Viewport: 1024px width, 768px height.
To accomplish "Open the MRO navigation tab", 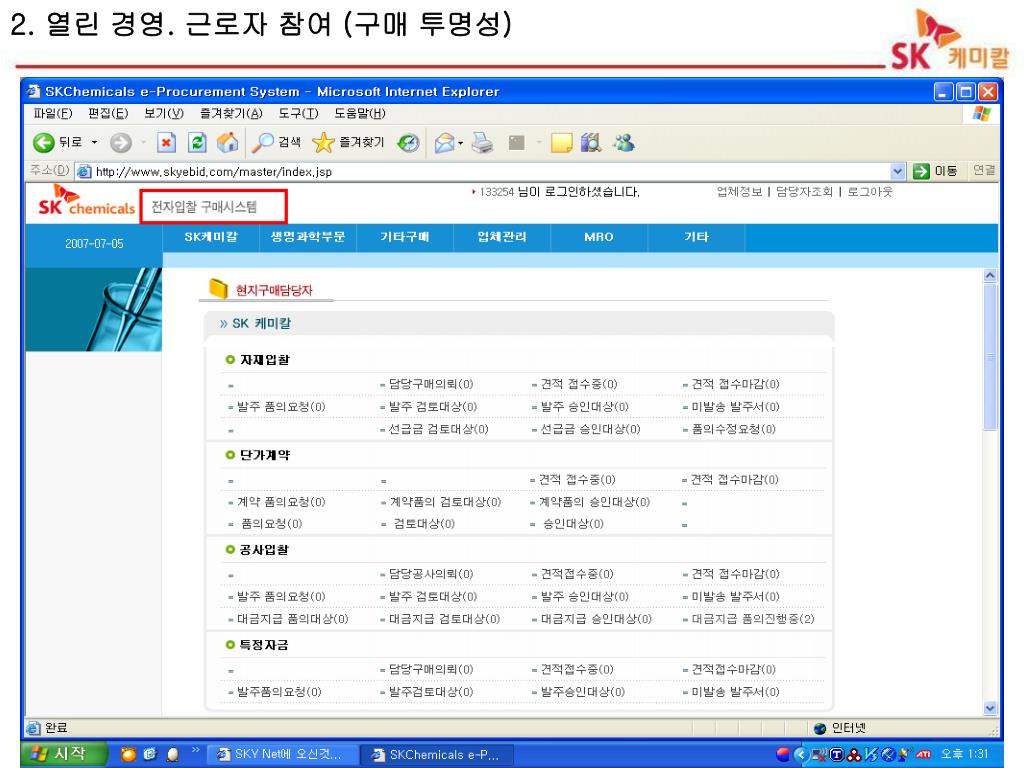I will coord(599,237).
